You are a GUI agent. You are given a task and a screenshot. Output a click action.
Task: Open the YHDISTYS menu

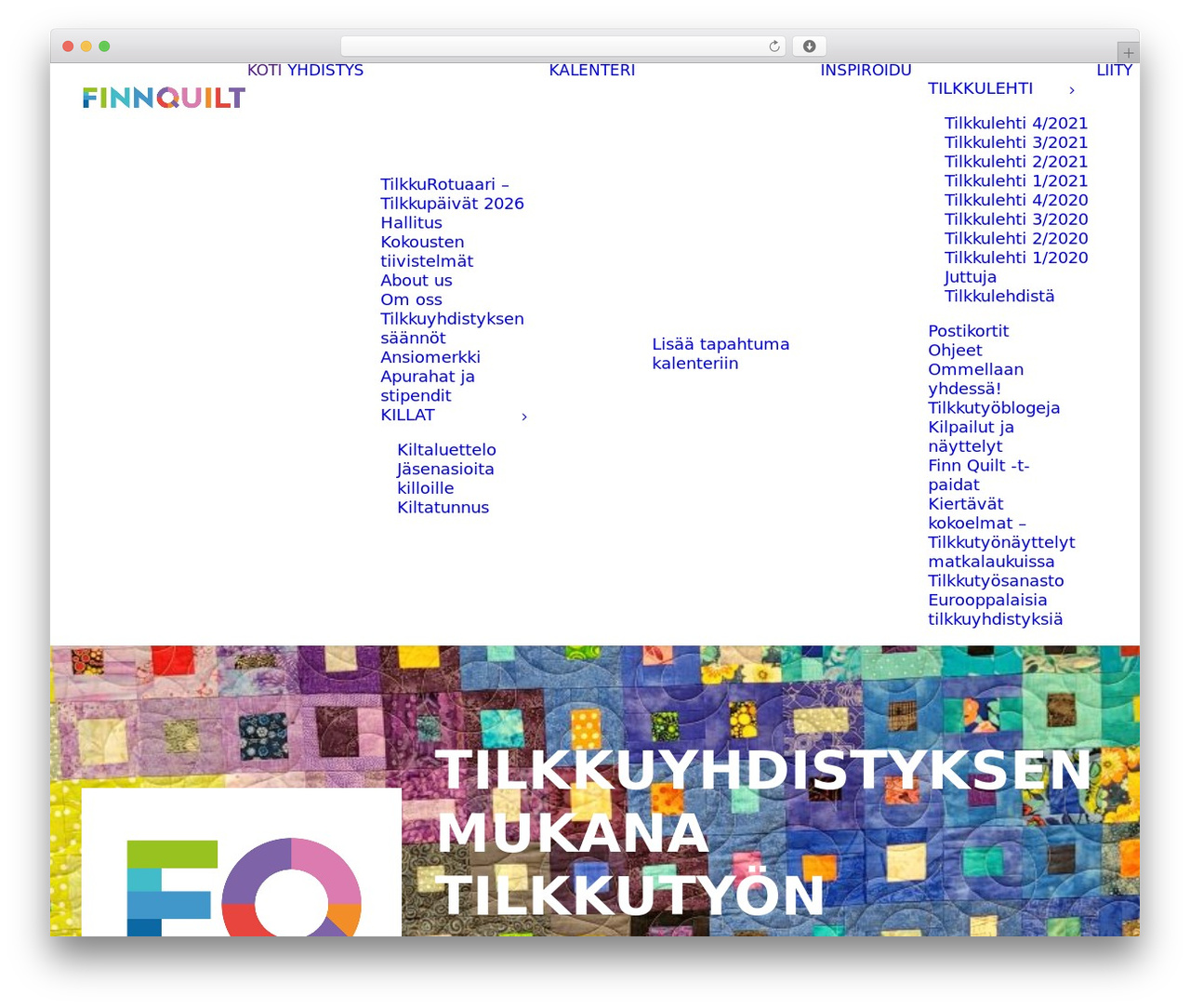[x=325, y=70]
